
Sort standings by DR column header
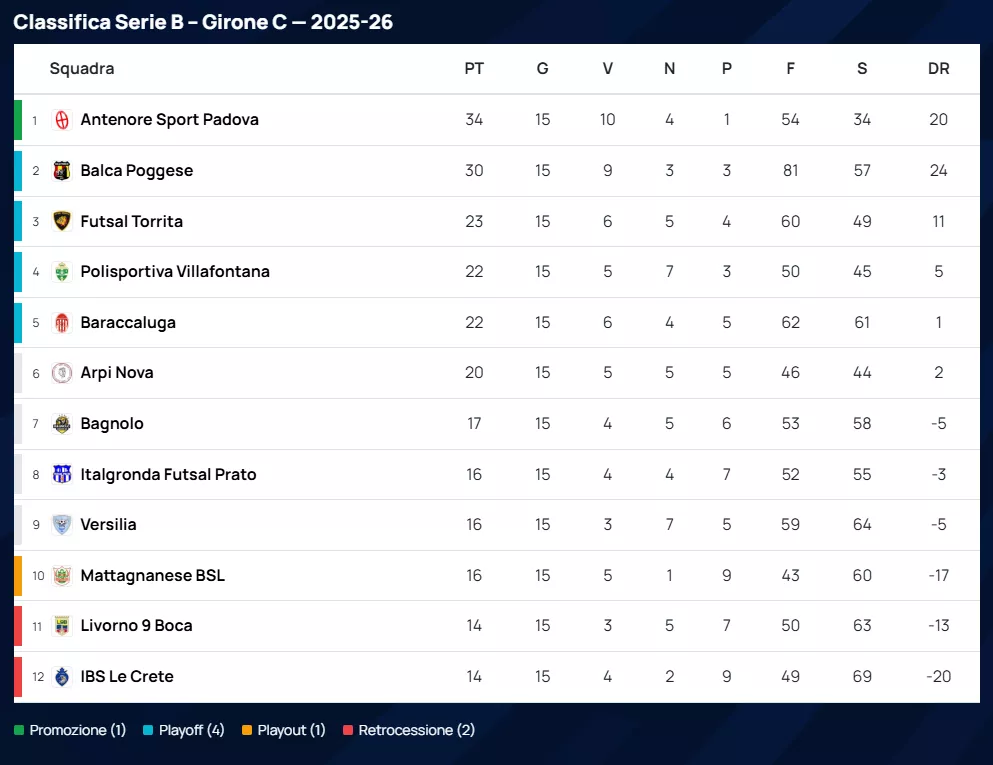pos(938,69)
